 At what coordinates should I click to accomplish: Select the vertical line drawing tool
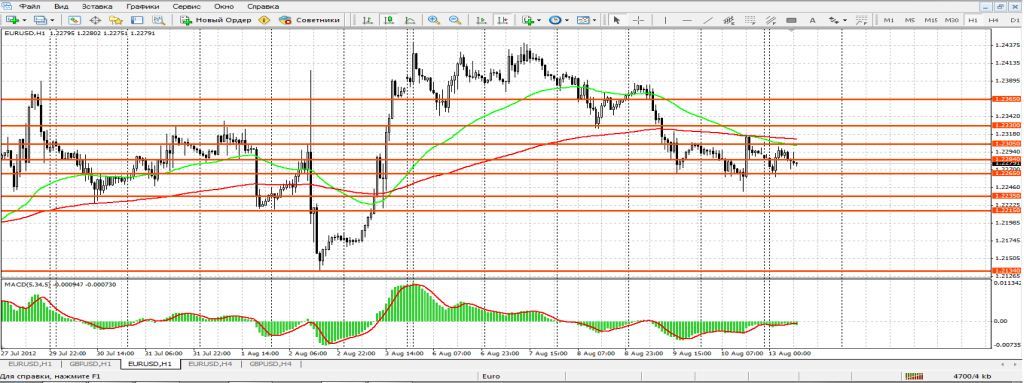(x=665, y=20)
